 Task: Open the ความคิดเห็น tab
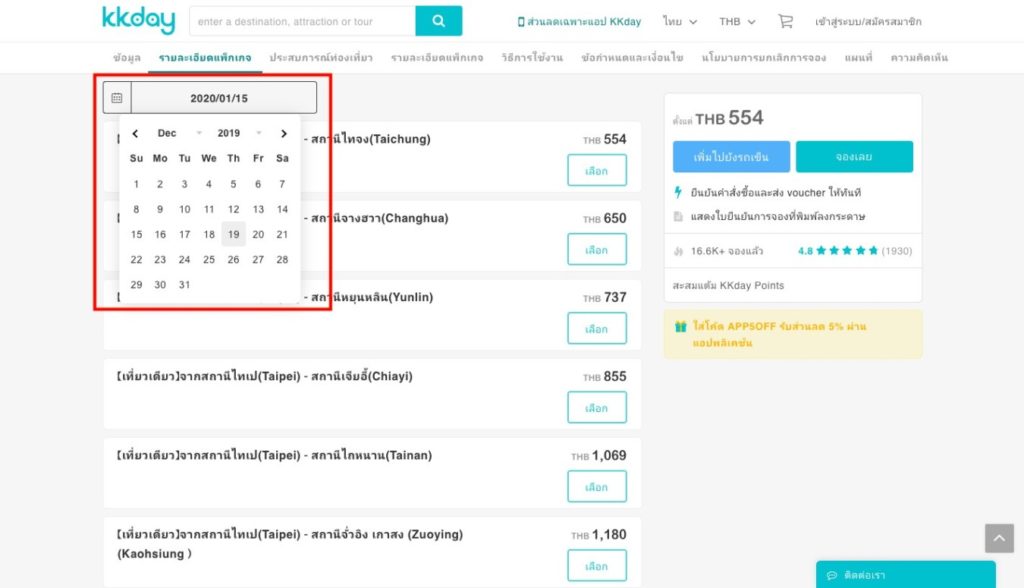919,58
